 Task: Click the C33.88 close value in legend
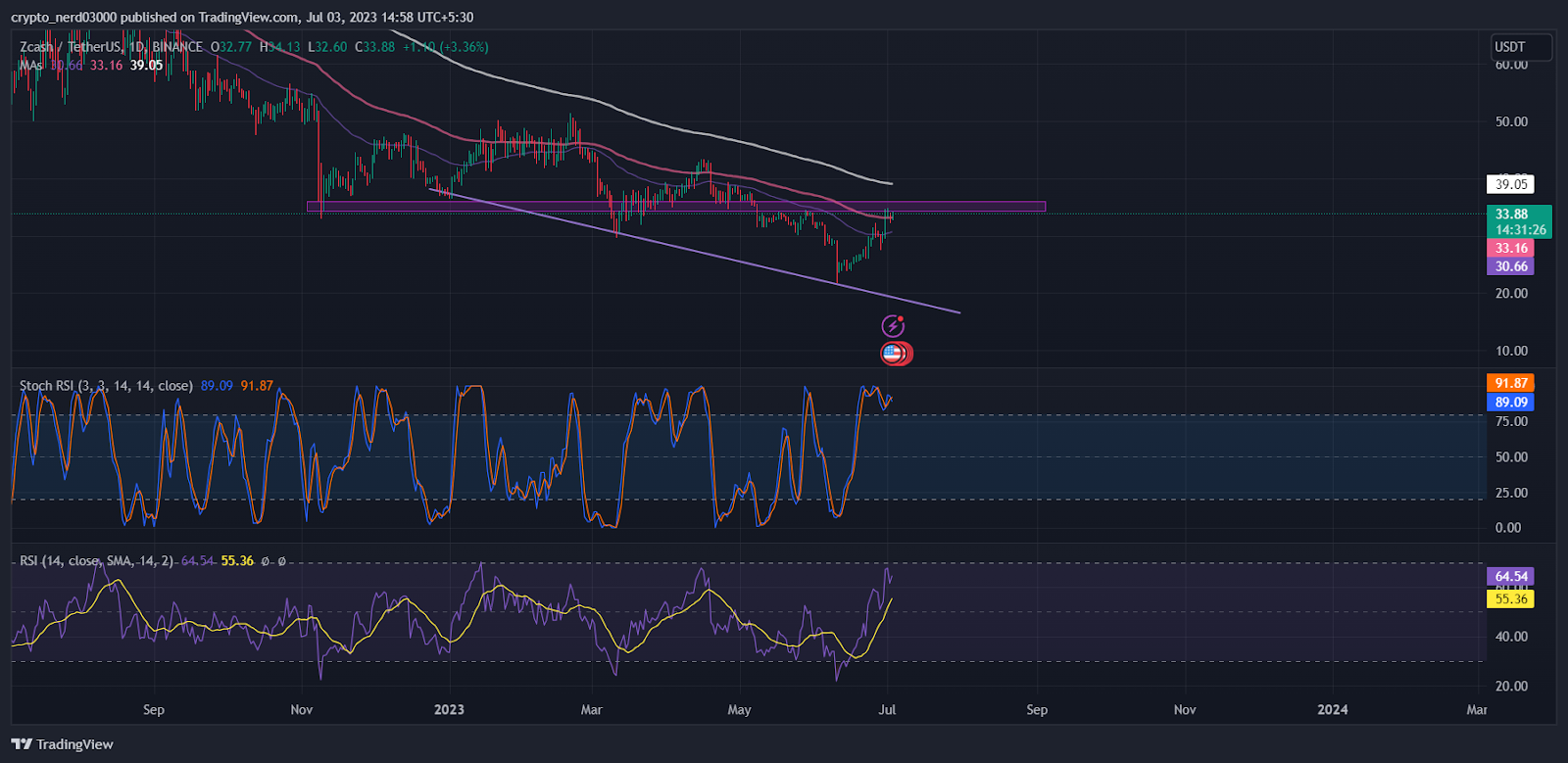click(374, 47)
